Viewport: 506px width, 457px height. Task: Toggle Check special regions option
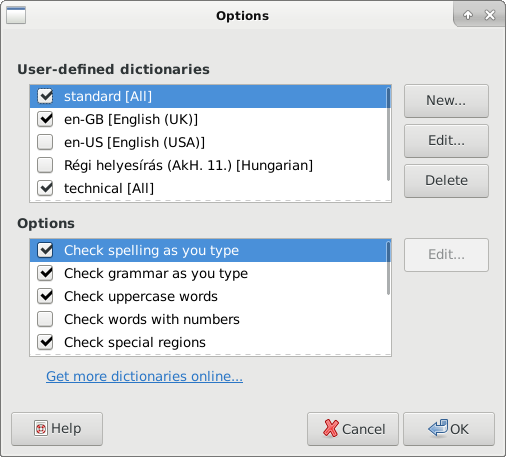pyautogui.click(x=45, y=342)
